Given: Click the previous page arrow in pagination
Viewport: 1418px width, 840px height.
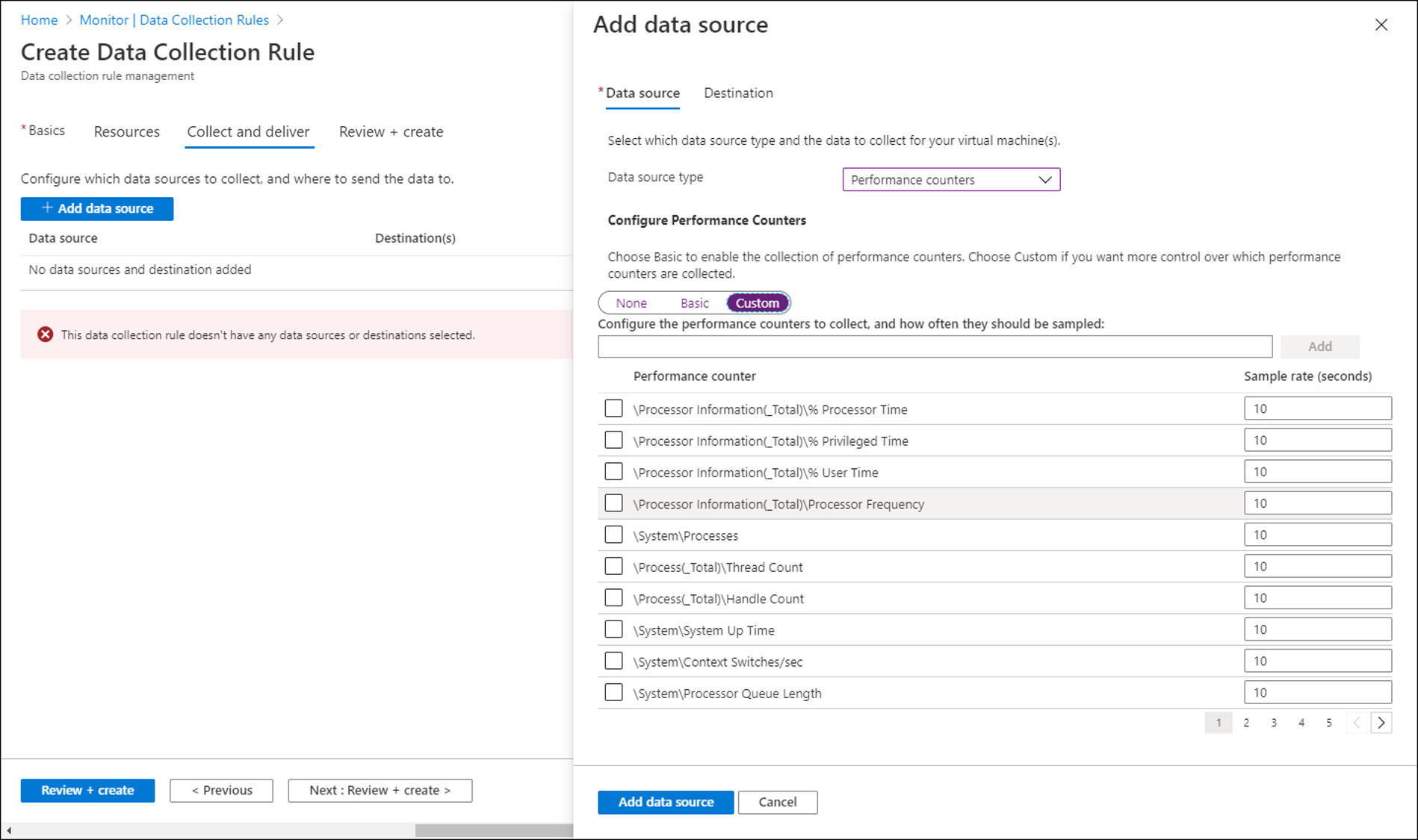Looking at the screenshot, I should [1357, 723].
